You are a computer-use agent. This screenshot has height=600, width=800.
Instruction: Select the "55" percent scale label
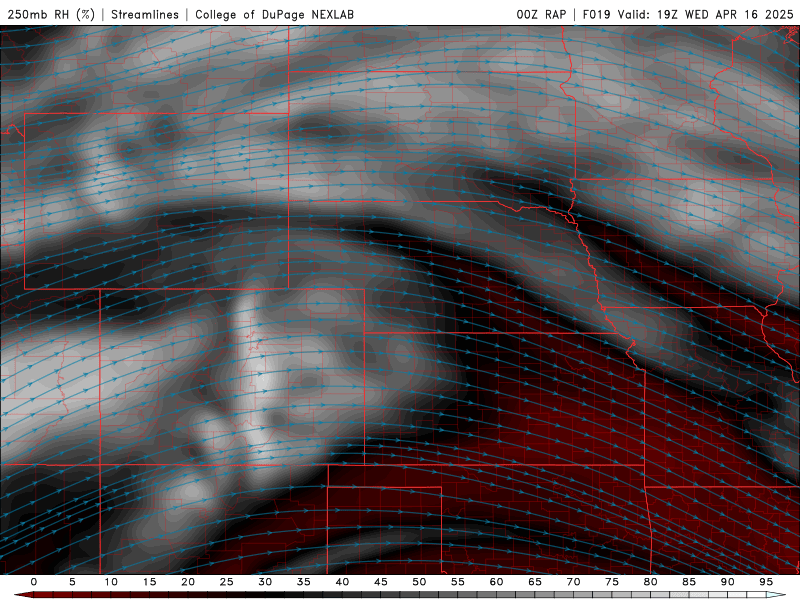(x=458, y=582)
